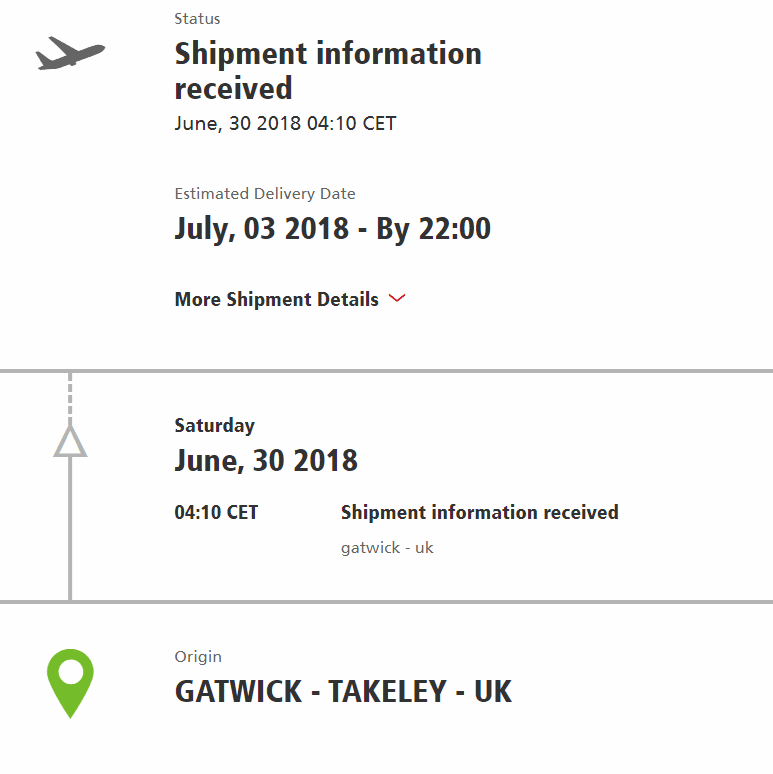Click the Saturday day label
The width and height of the screenshot is (773, 774).
point(215,426)
